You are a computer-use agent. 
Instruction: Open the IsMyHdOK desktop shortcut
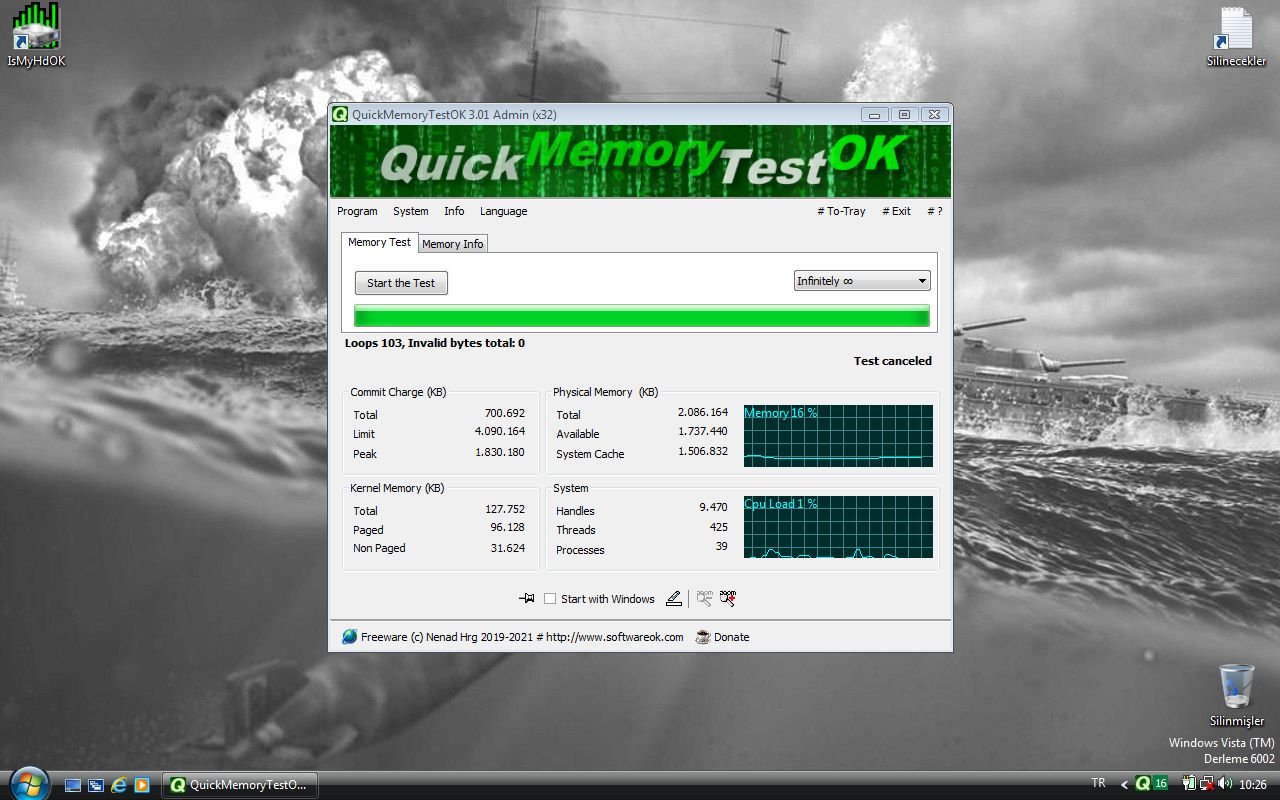coord(36,35)
